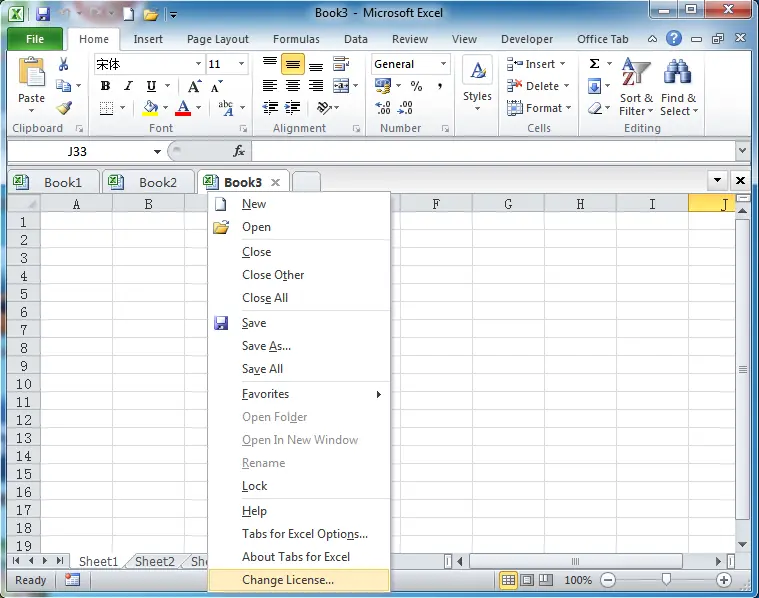Viewport: 759px width, 598px height.
Task: Toggle Wrap Text
Action: pos(341,64)
